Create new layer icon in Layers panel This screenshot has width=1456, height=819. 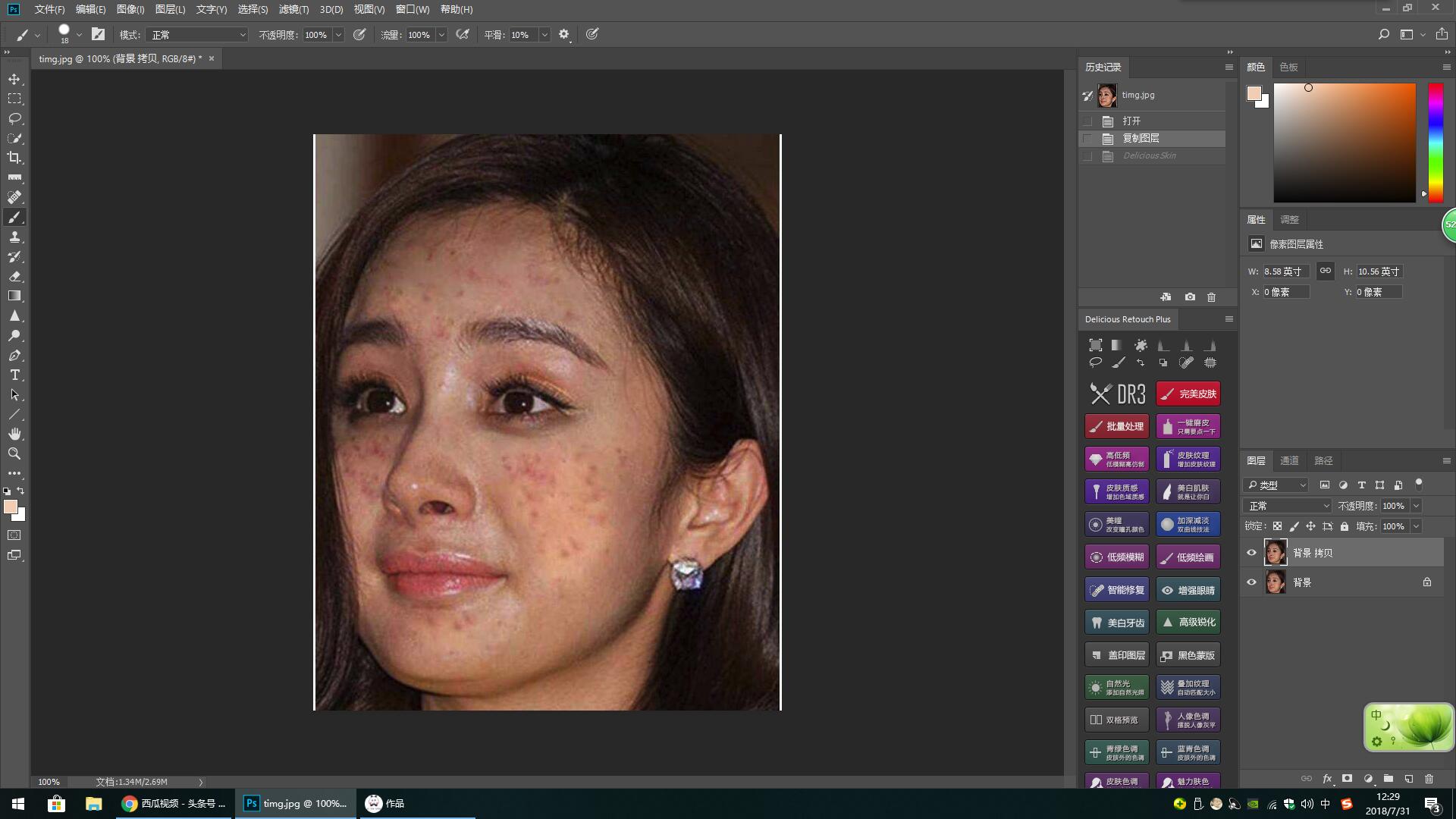click(1409, 778)
